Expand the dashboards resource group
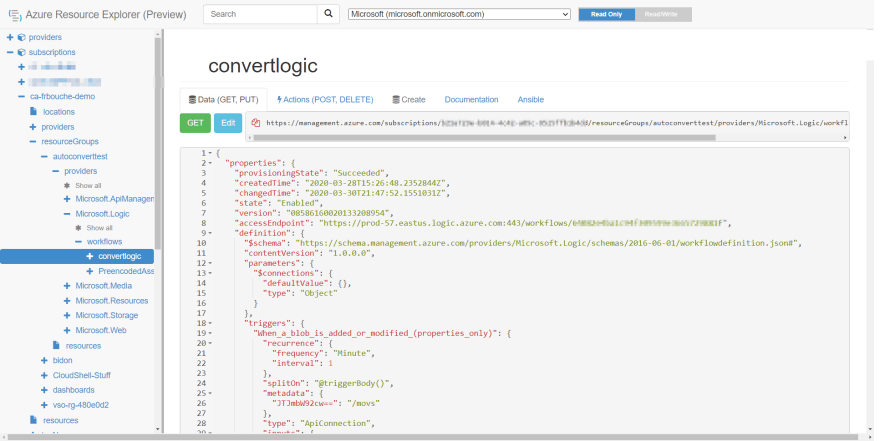Image resolution: width=880 pixels, height=441 pixels. point(44,390)
